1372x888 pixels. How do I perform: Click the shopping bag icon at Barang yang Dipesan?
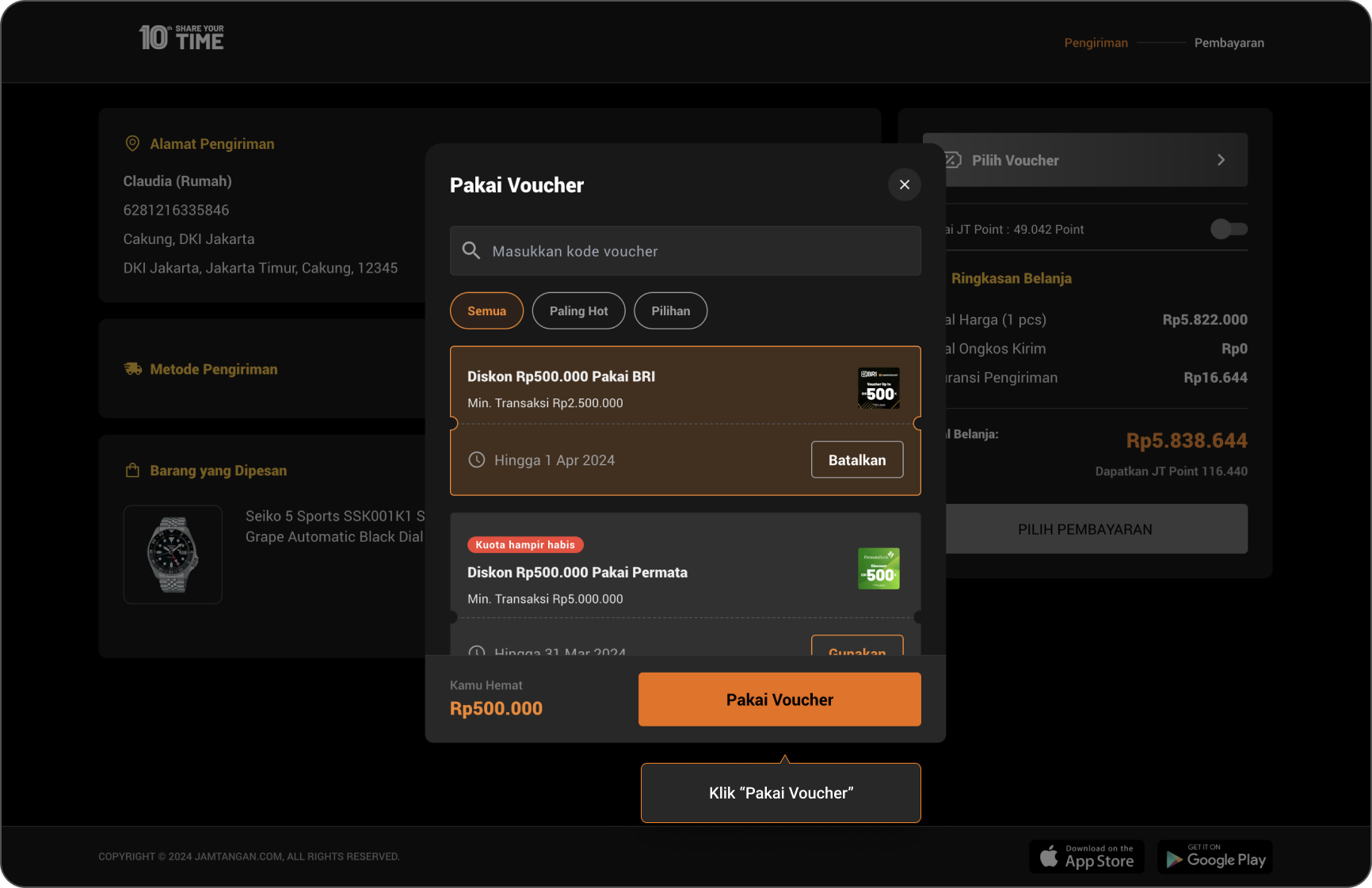click(x=132, y=471)
